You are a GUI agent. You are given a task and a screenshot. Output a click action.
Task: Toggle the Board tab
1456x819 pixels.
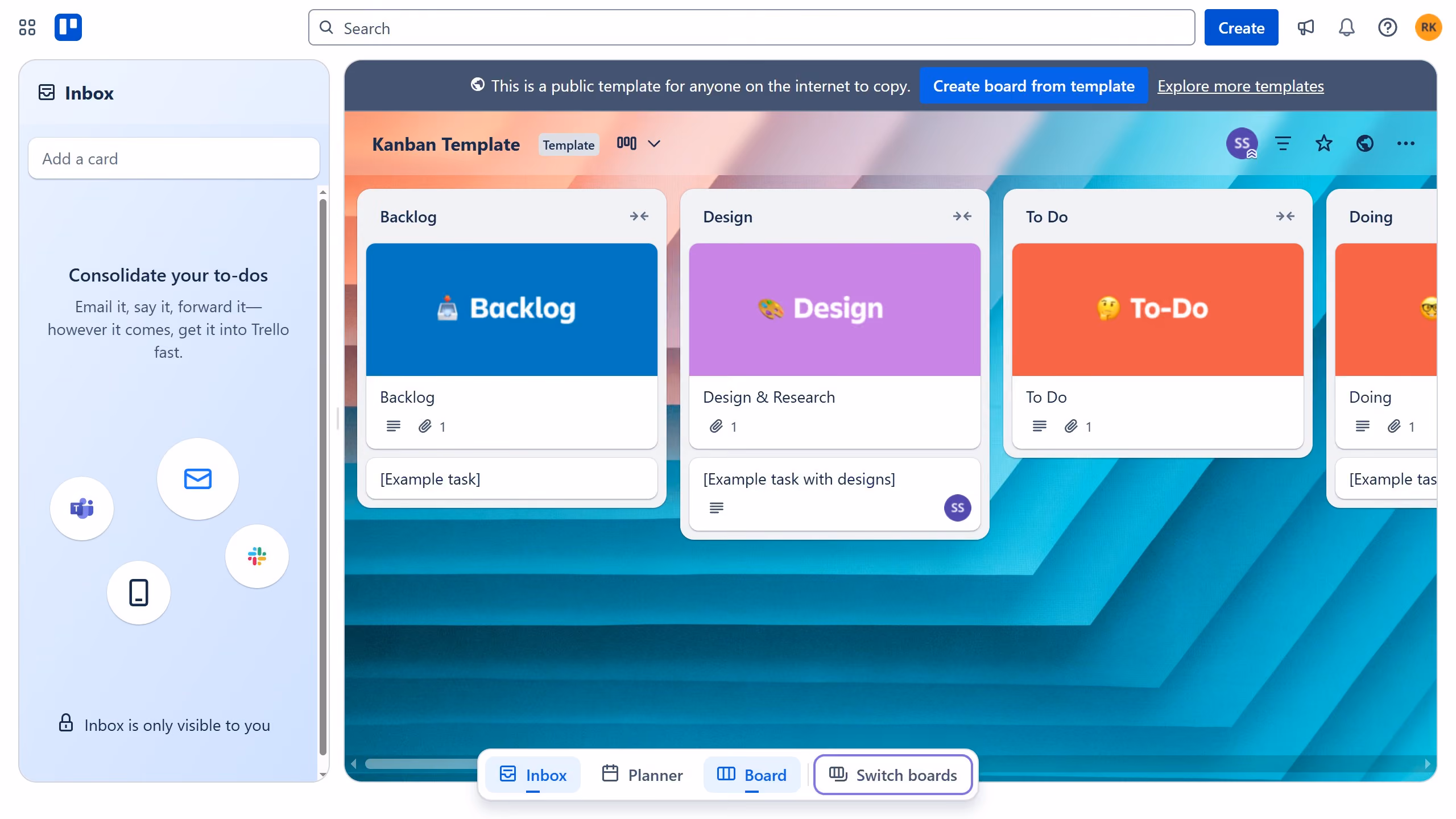[x=752, y=775]
